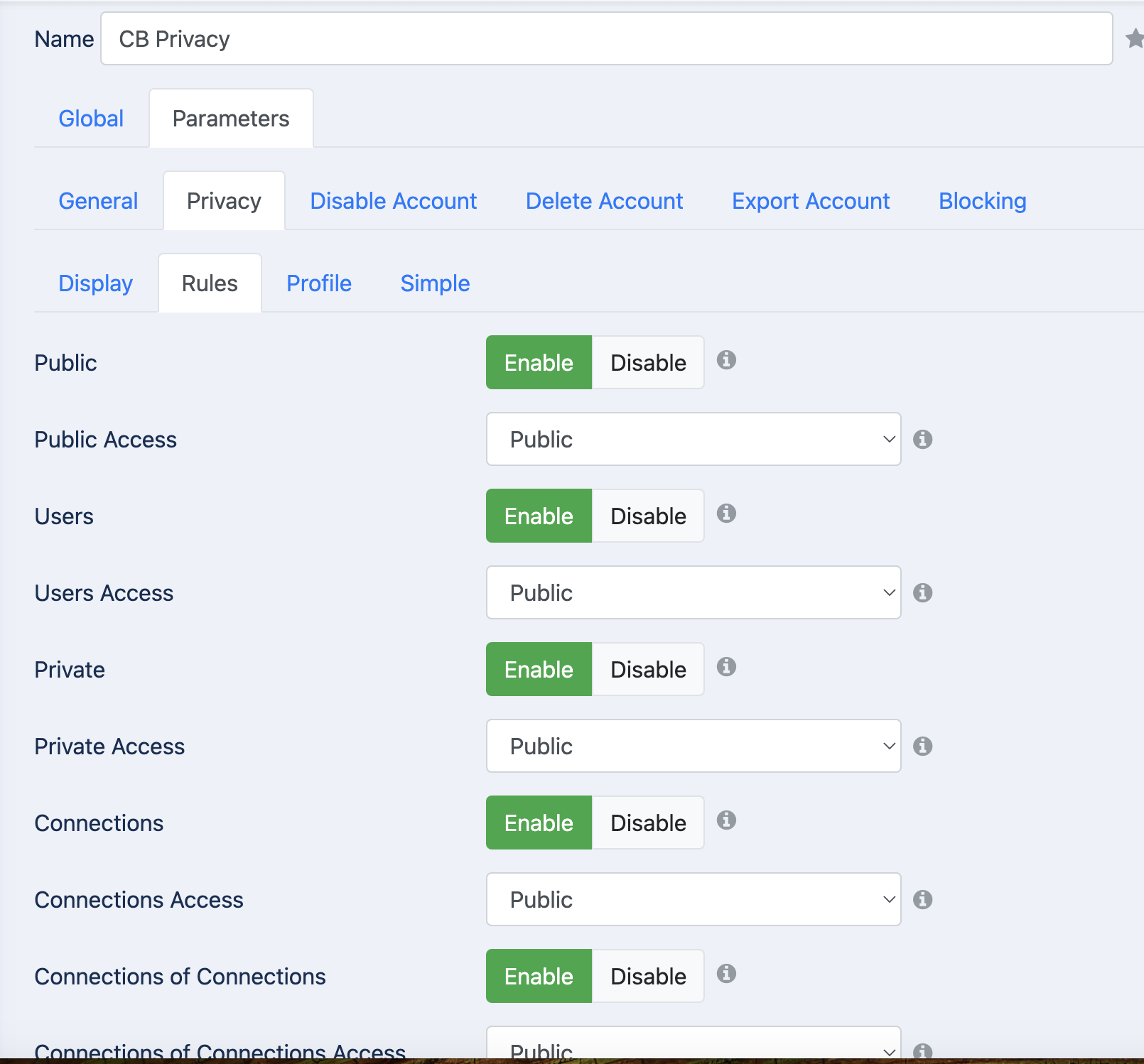This screenshot has height=1064, width=1144.
Task: Enable Connections of Connections rule
Action: pyautogui.click(x=539, y=976)
